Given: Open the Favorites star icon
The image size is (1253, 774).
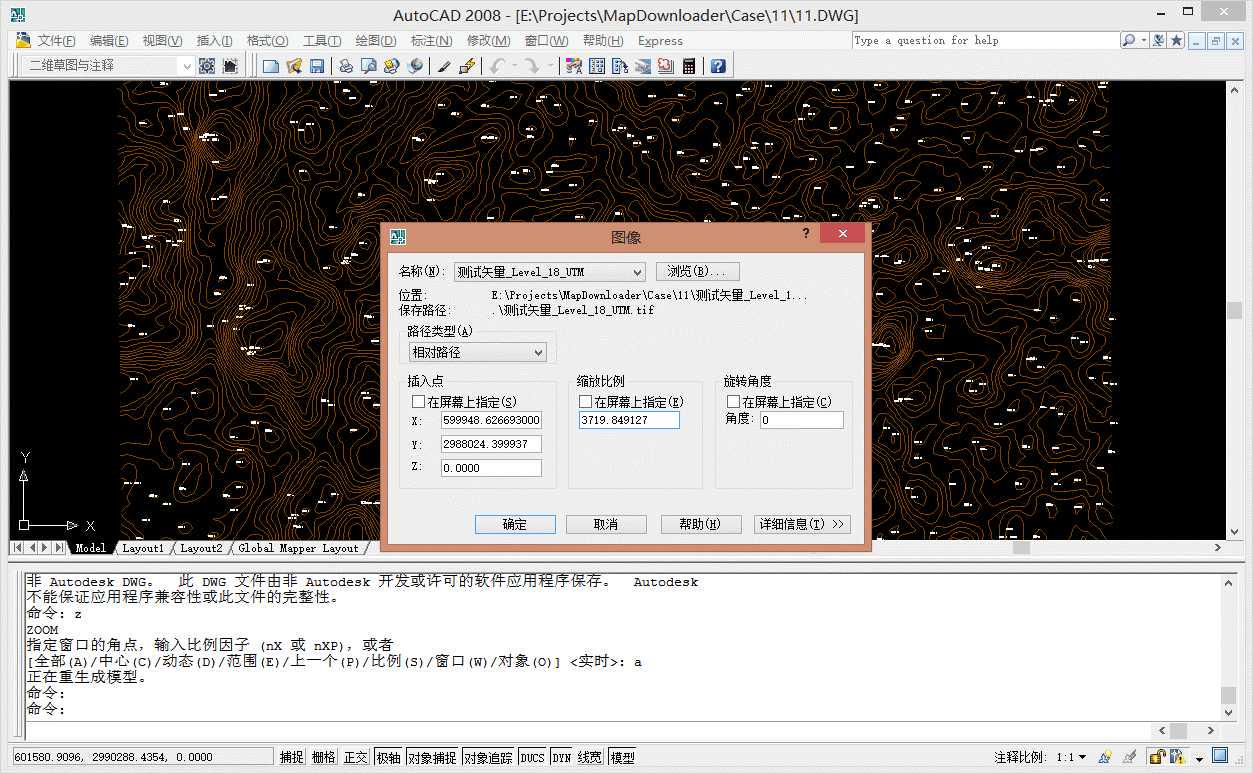Looking at the screenshot, I should (1177, 40).
